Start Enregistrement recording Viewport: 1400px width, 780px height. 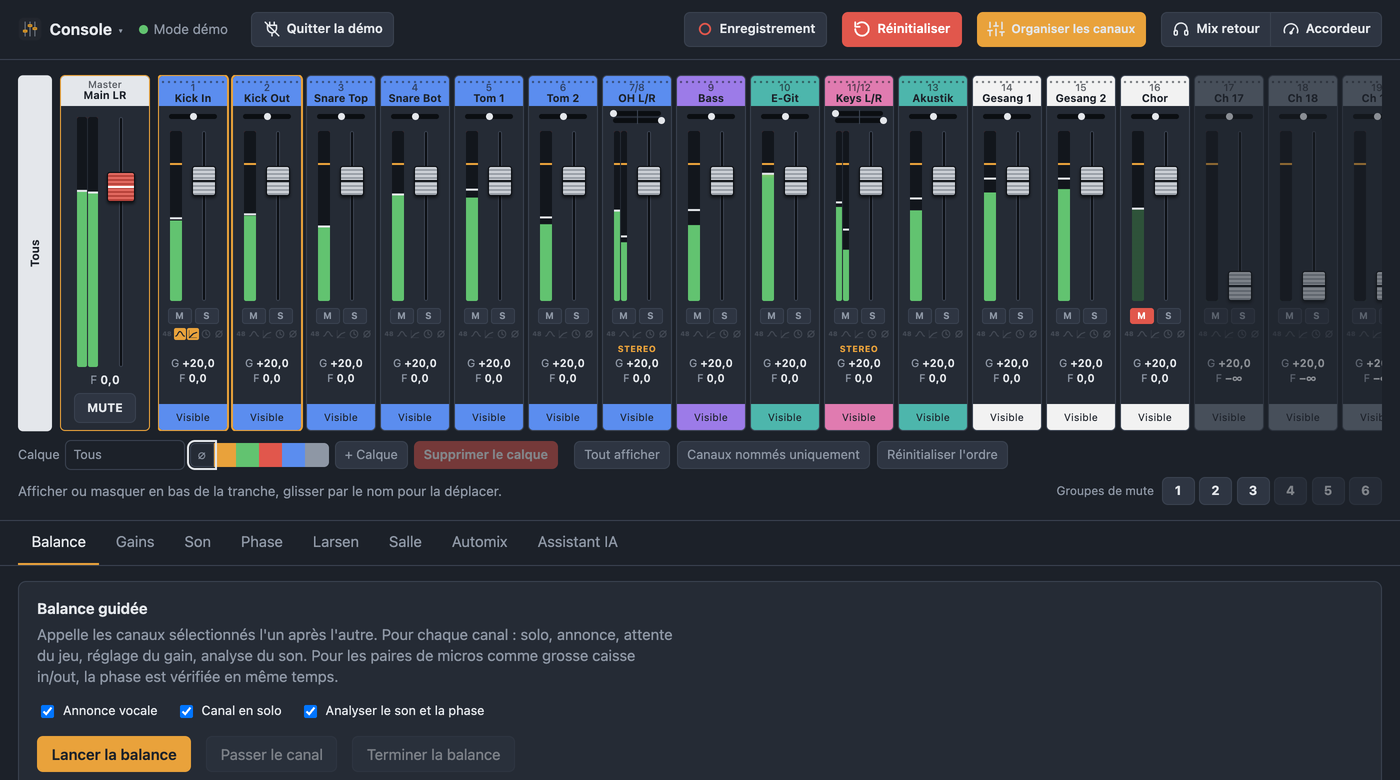(x=755, y=29)
